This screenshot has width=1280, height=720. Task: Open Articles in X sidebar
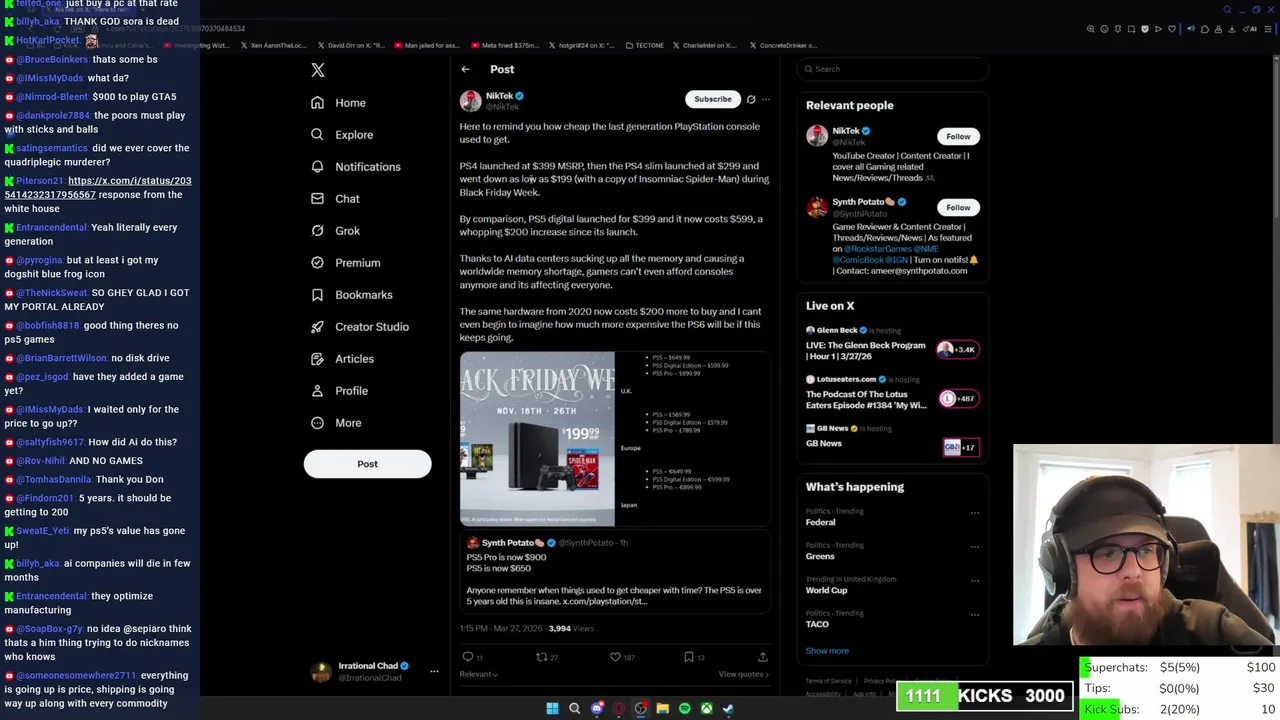pos(342,359)
